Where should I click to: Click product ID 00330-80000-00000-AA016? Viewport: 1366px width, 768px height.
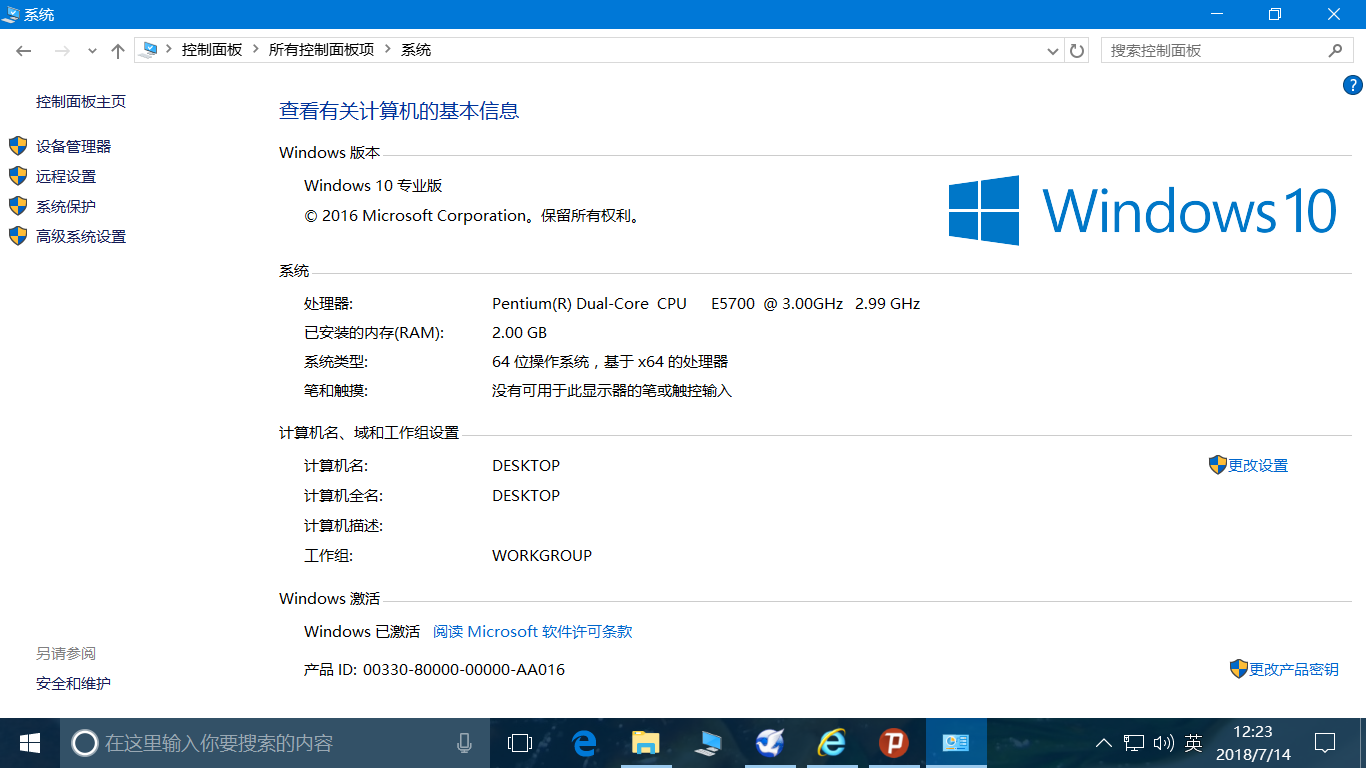[x=464, y=669]
